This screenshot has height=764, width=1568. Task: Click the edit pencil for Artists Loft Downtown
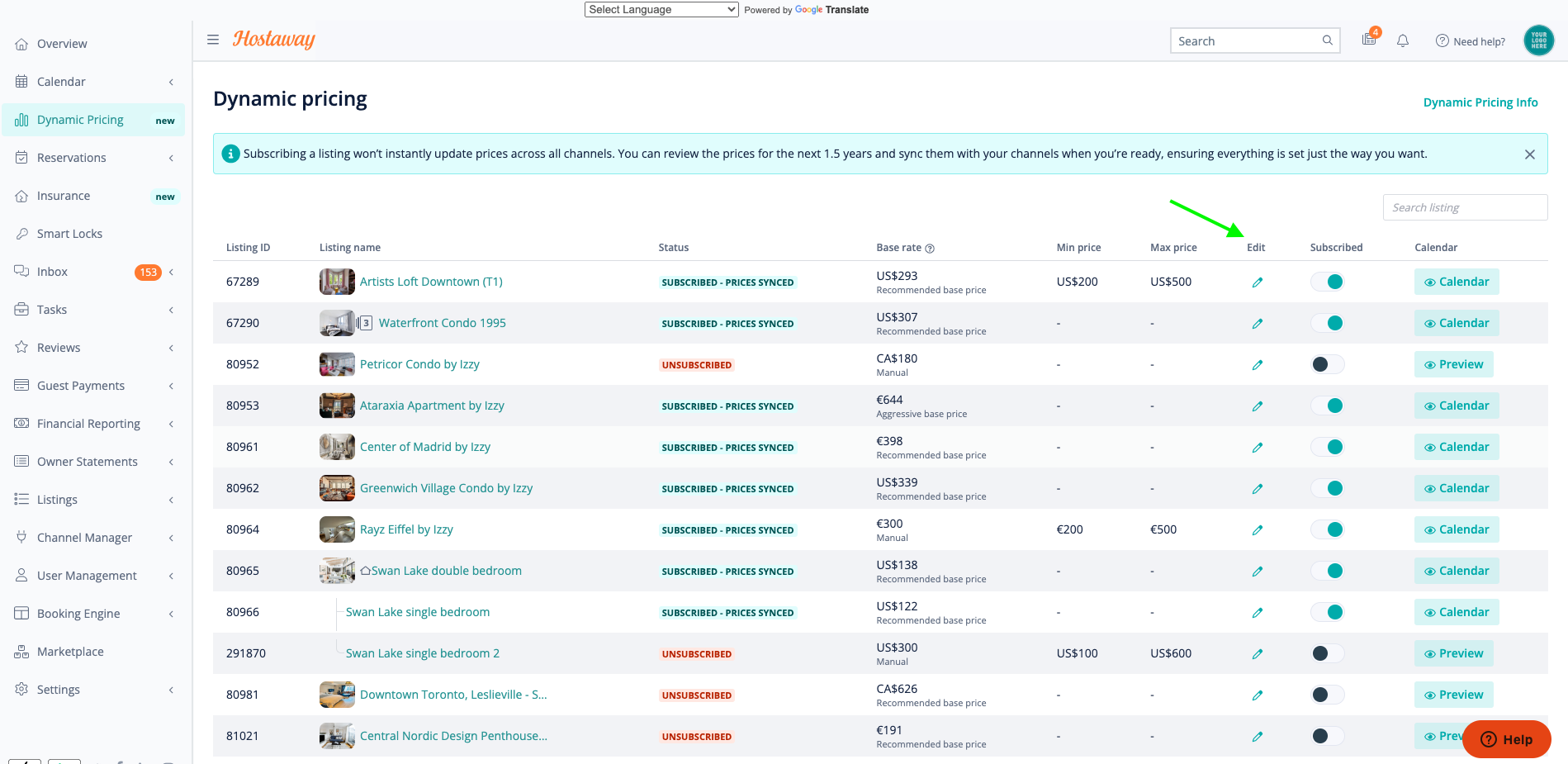(1257, 282)
